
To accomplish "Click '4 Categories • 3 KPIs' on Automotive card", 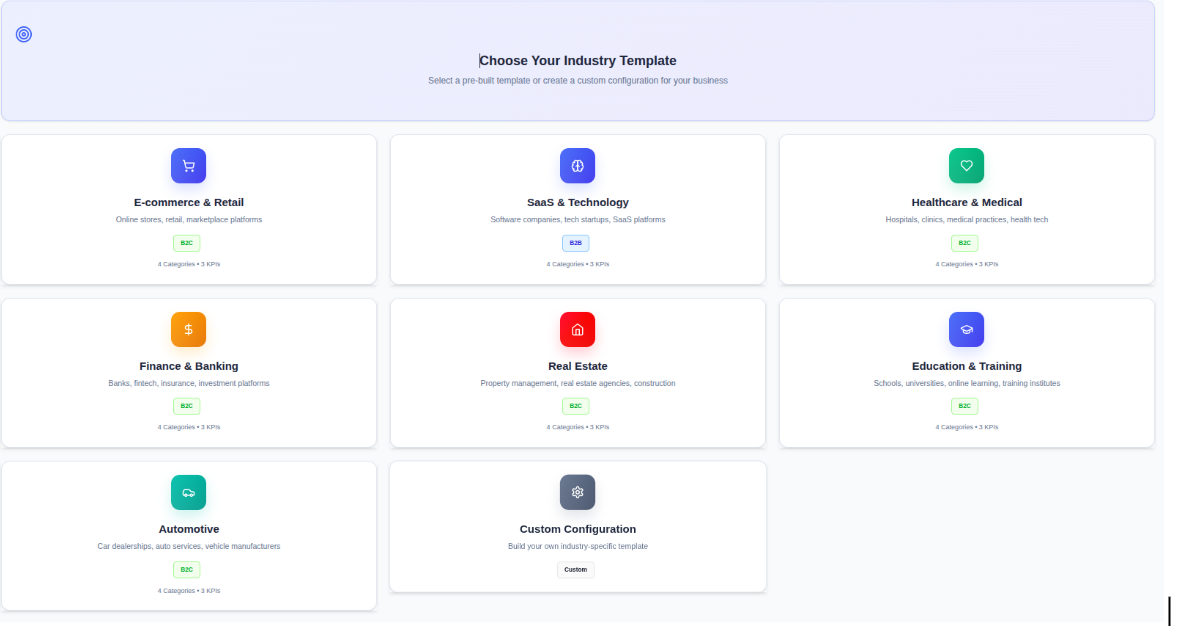I will [189, 591].
